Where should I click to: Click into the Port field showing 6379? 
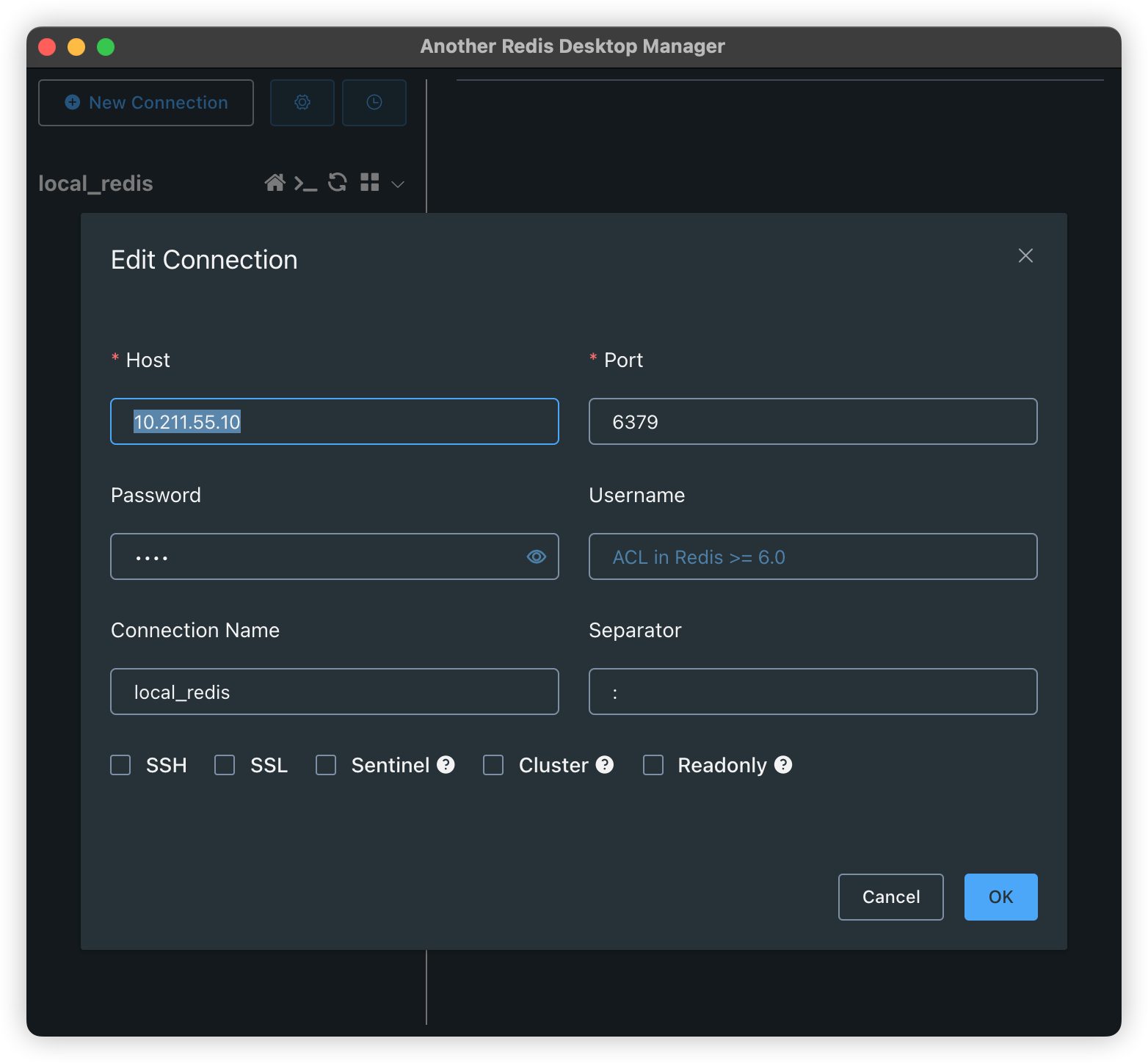pyautogui.click(x=813, y=421)
